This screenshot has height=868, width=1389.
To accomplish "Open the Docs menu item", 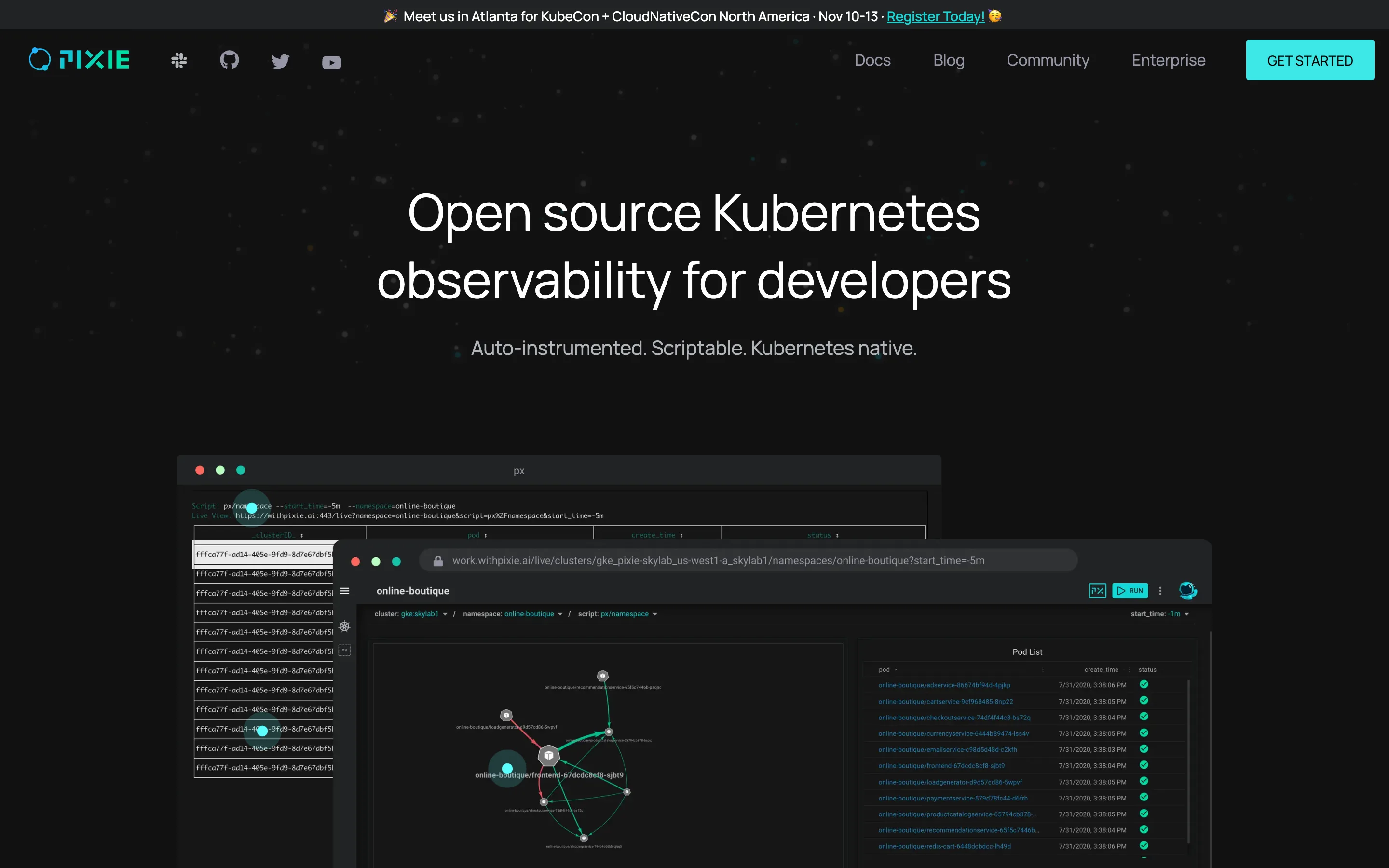I will [872, 60].
